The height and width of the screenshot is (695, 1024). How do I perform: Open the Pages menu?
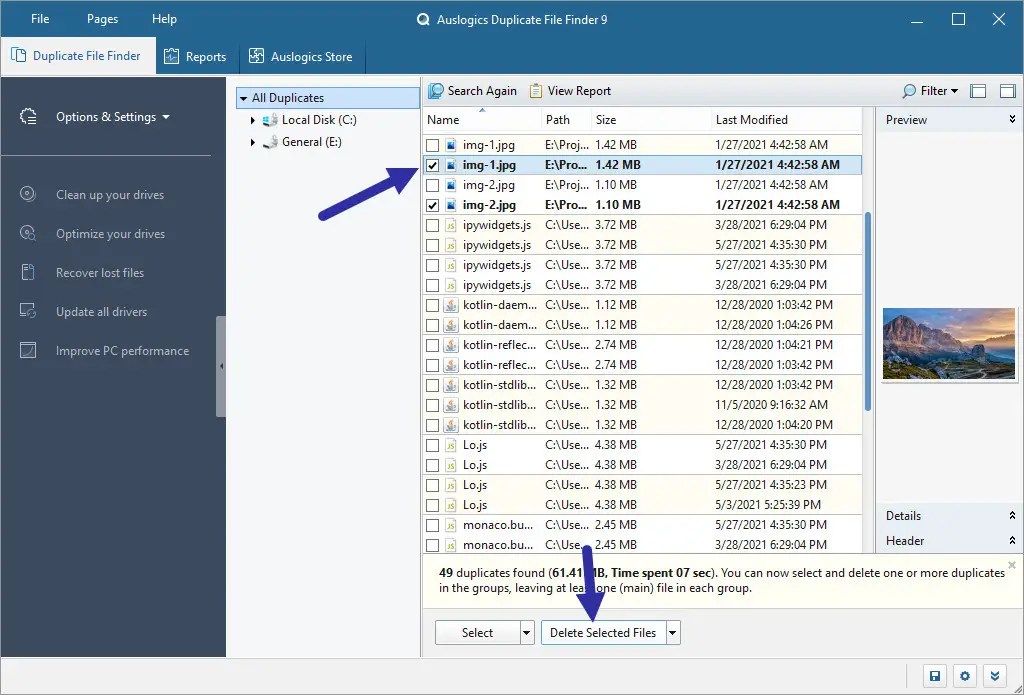click(101, 18)
